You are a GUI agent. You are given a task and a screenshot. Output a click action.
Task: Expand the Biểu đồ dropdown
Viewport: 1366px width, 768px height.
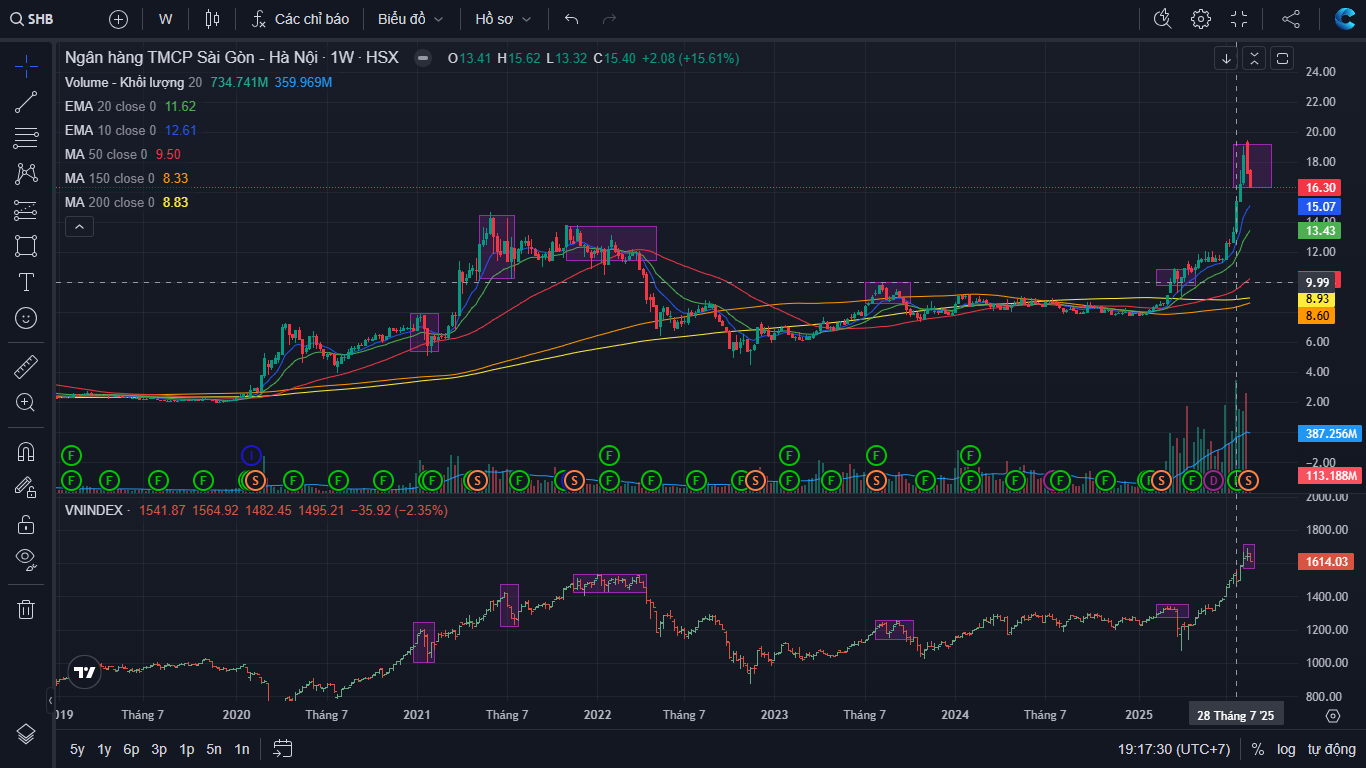410,19
